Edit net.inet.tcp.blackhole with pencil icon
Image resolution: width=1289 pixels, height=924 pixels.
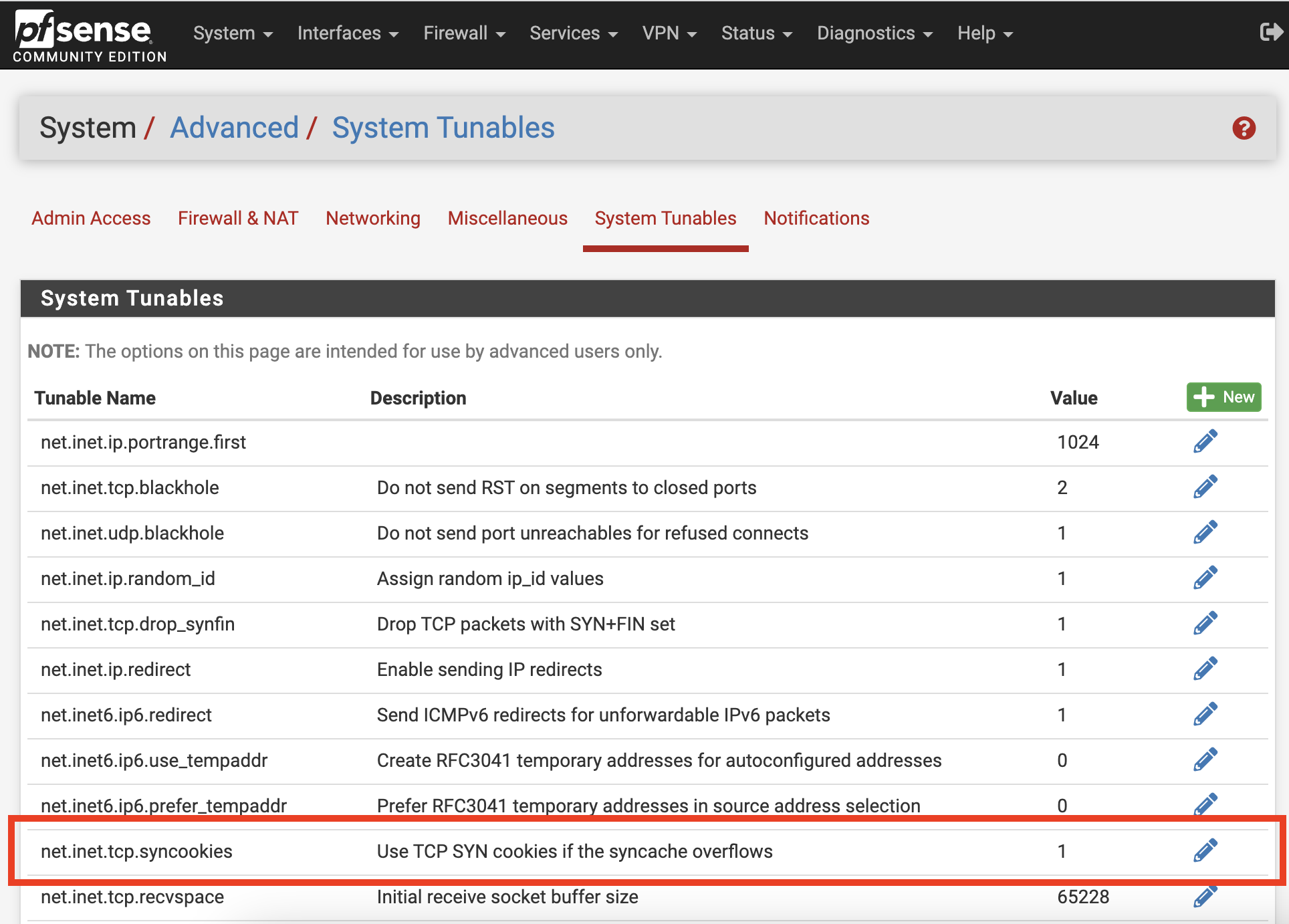1205,487
